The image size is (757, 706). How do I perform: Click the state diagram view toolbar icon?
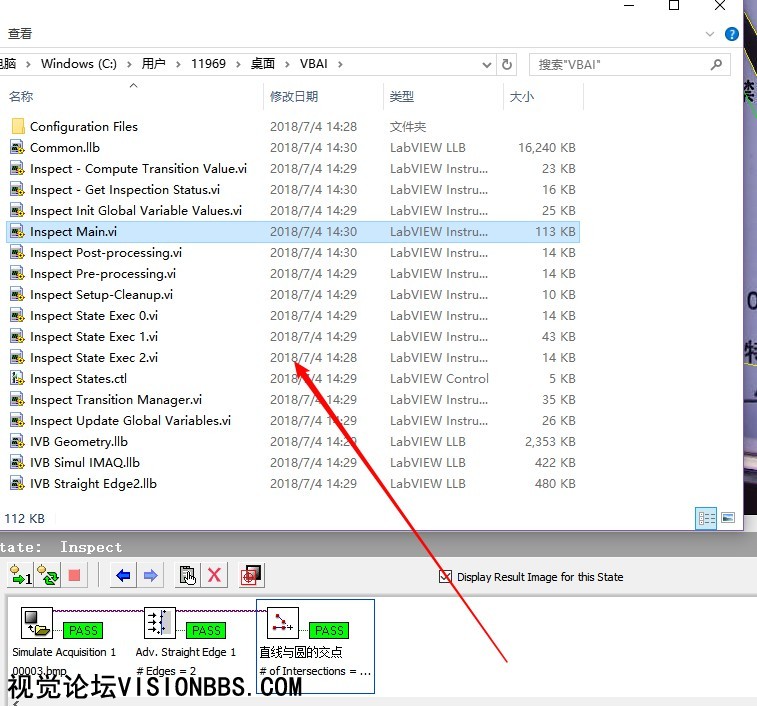(x=252, y=575)
